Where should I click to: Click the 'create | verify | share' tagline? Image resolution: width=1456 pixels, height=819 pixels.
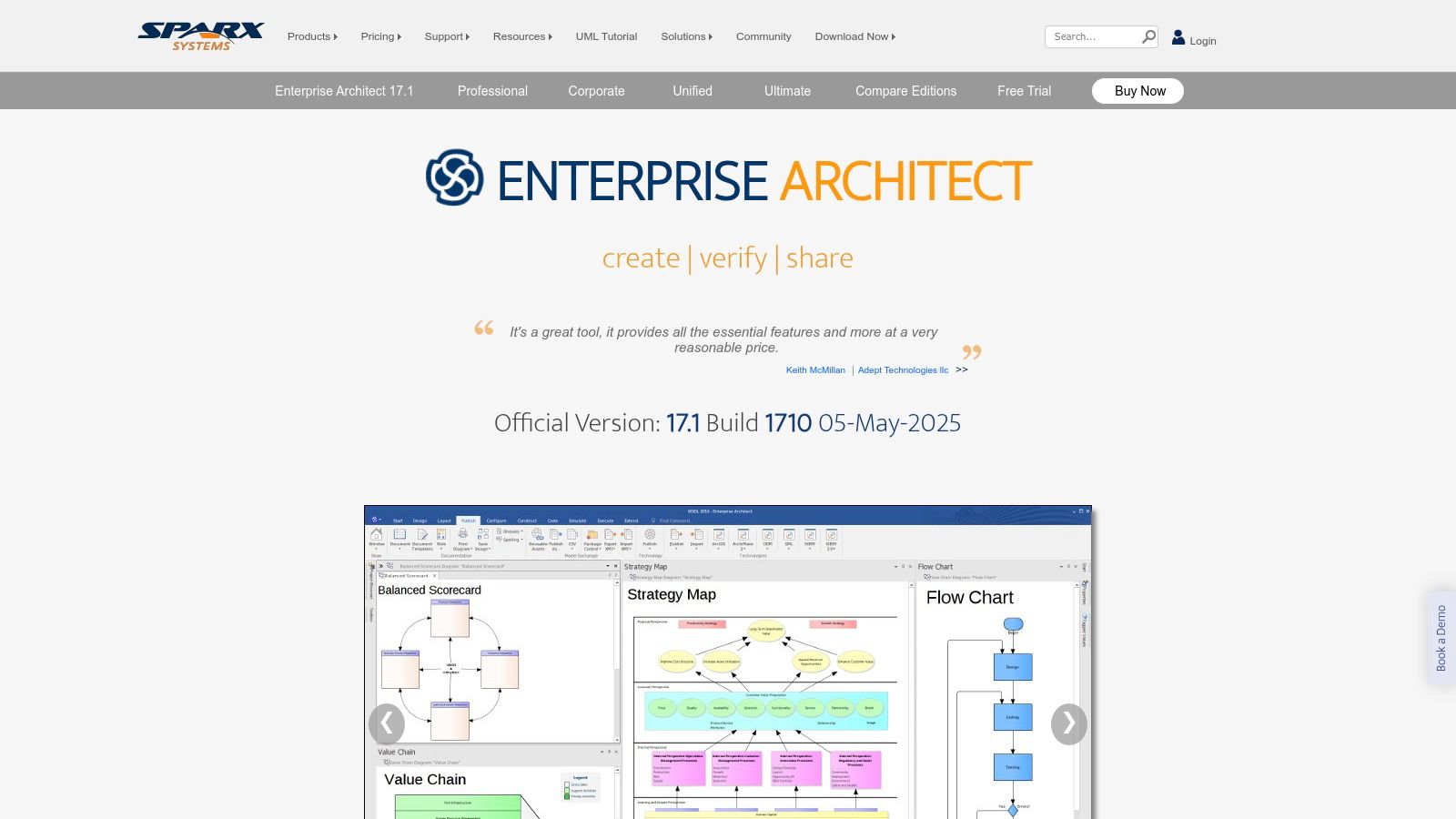click(727, 258)
